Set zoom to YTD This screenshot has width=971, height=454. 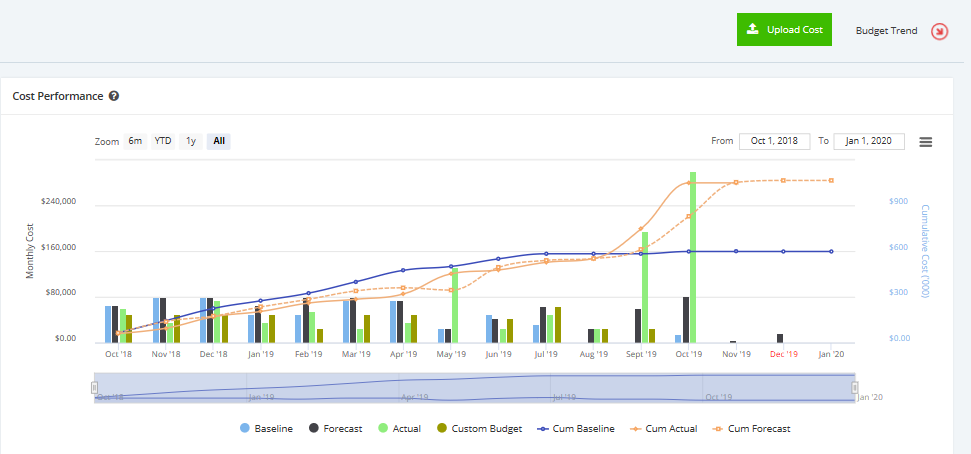[x=163, y=141]
